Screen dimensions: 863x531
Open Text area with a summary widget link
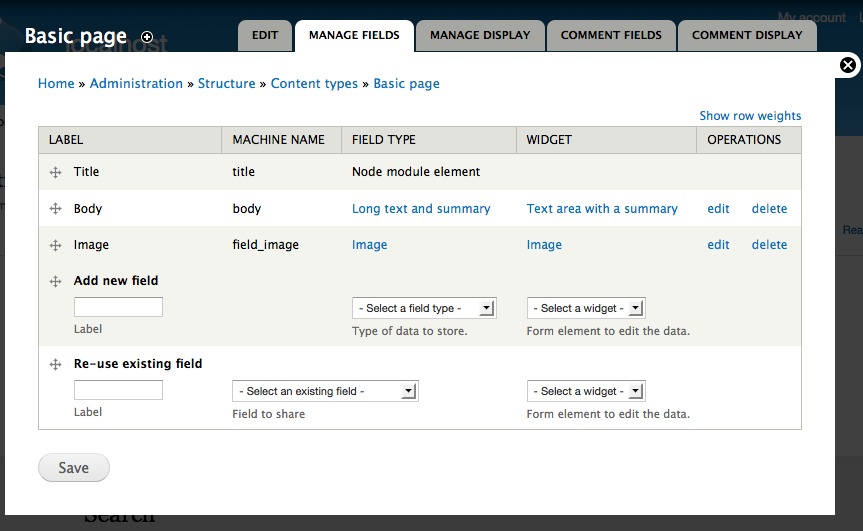(x=602, y=209)
